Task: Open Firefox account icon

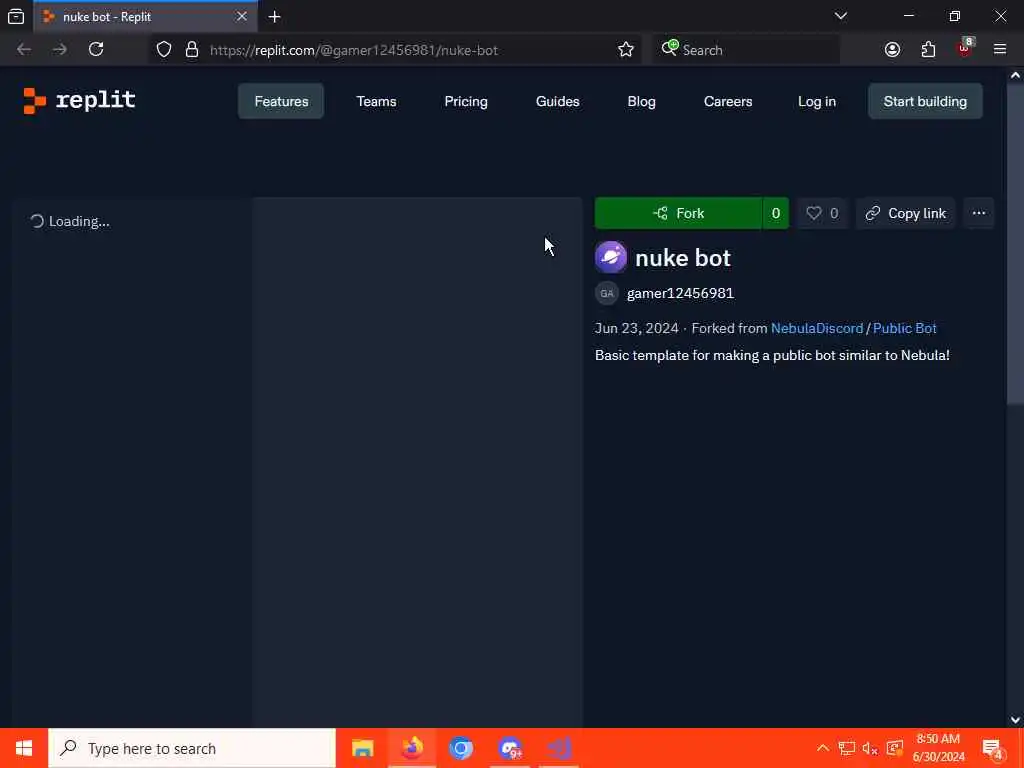Action: pyautogui.click(x=892, y=50)
